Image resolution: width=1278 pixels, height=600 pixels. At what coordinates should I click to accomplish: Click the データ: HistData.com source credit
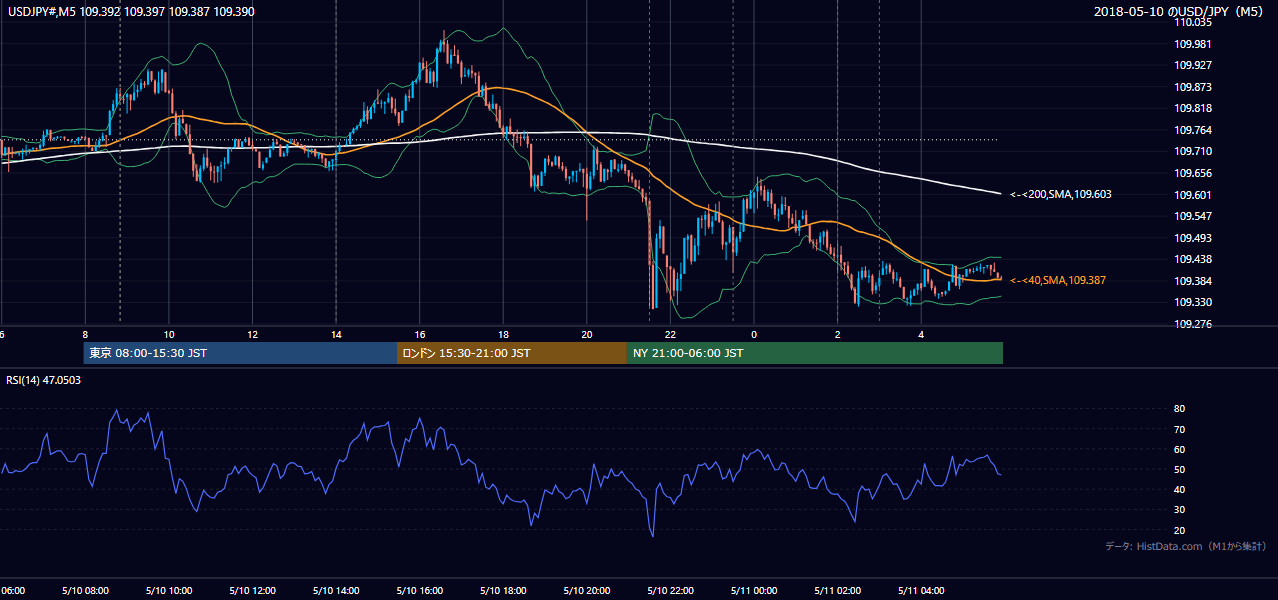pos(1185,546)
